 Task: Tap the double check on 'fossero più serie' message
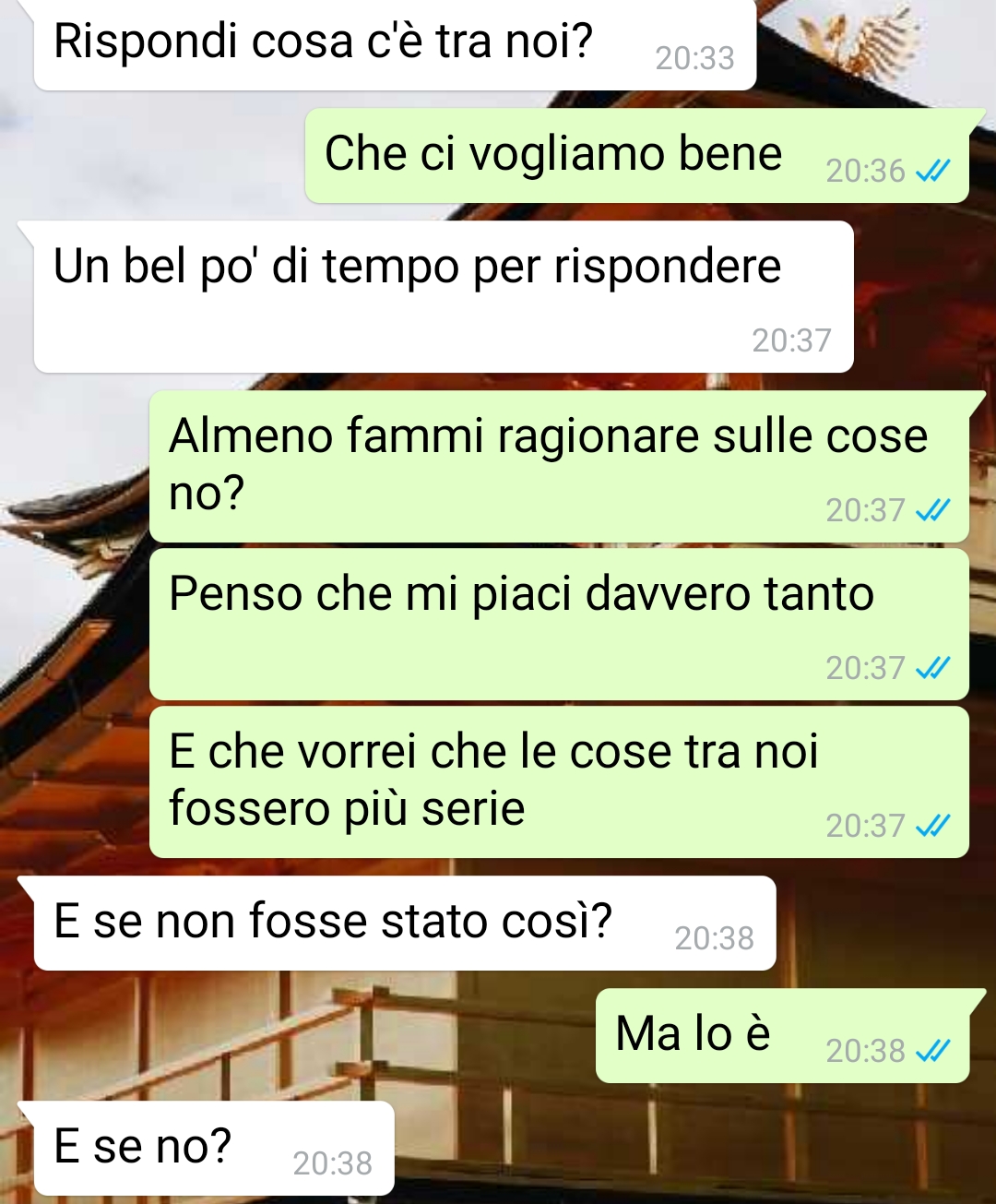tap(932, 825)
